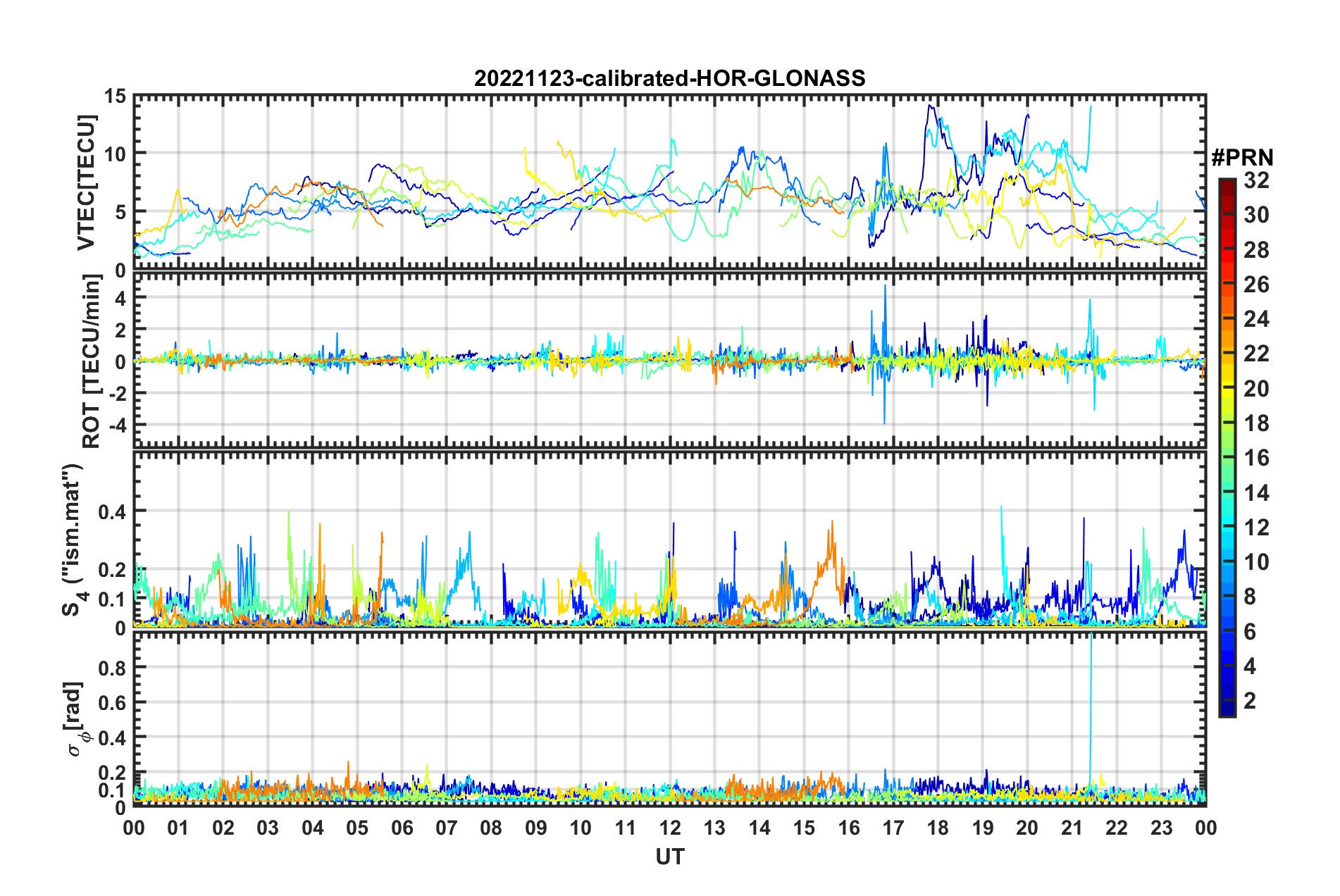Click colorbar tick label 20
The width and height of the screenshot is (1340, 896).
click(x=1256, y=388)
